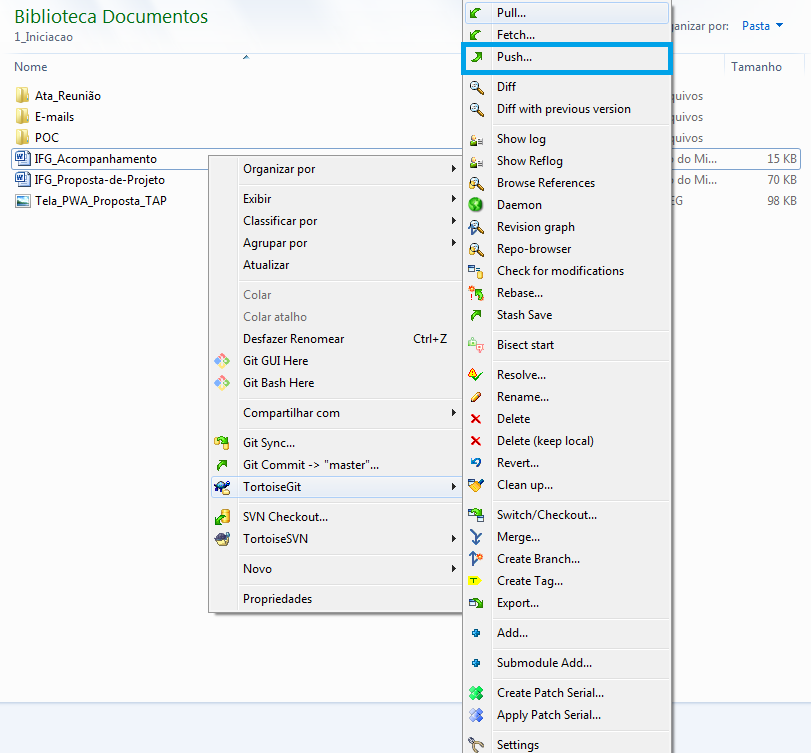Click the Bisect start icon
Screen dimensions: 811x753
pos(477,345)
